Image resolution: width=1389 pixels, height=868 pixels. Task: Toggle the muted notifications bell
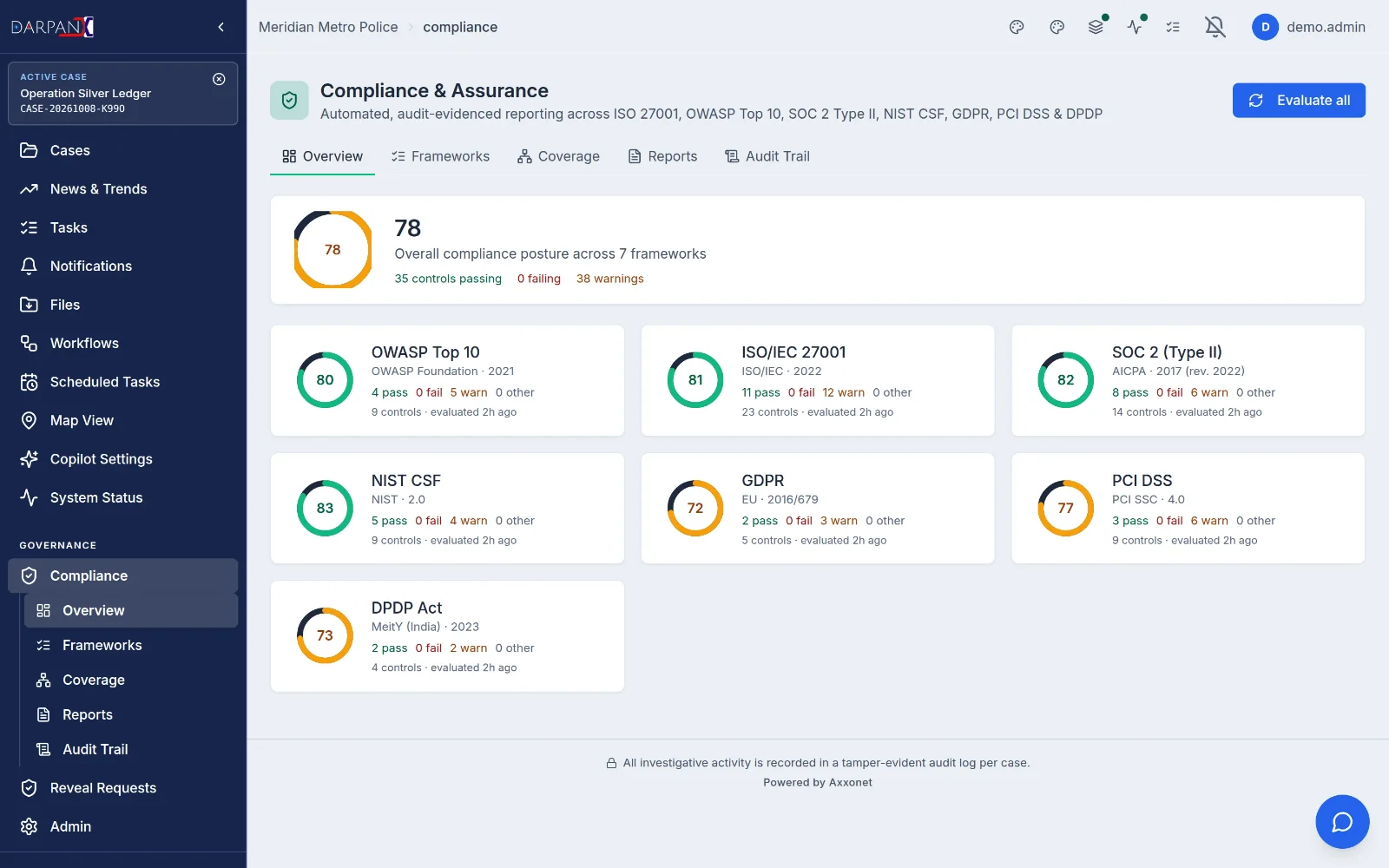(1215, 27)
